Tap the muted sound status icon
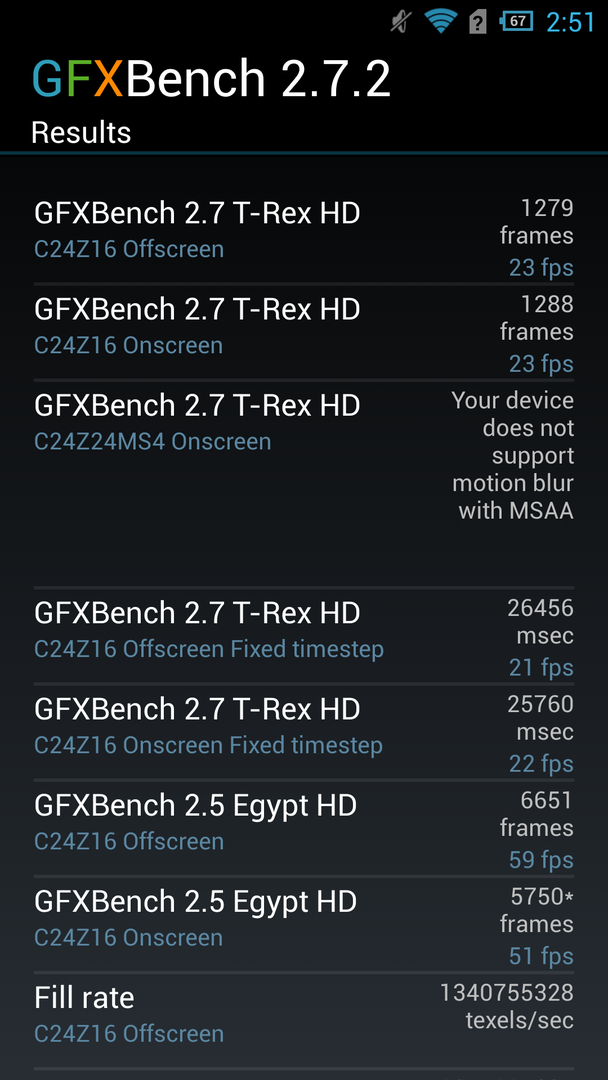608x1080 pixels. click(x=402, y=21)
